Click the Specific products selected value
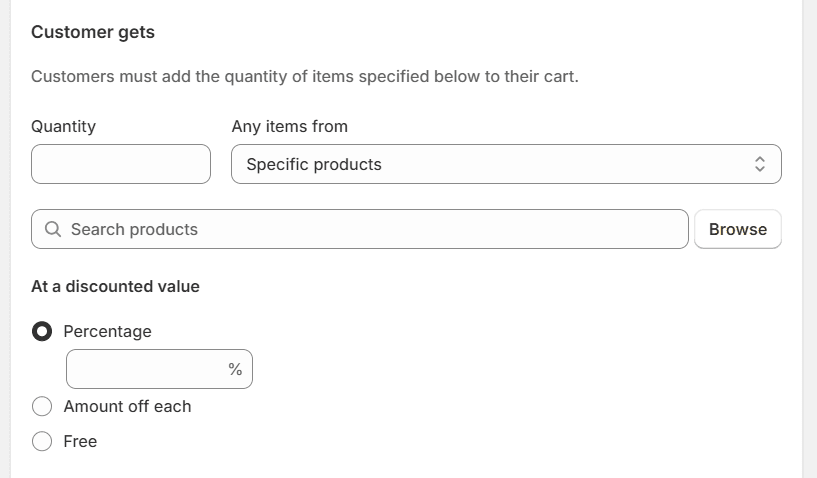The image size is (817, 478). tap(314, 164)
